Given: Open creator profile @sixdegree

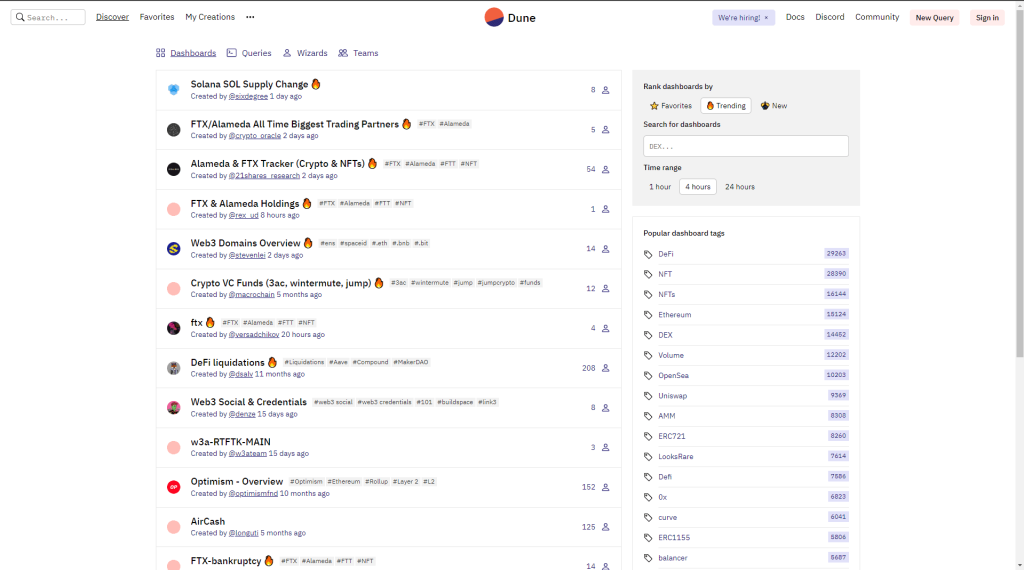Looking at the screenshot, I should [248, 97].
